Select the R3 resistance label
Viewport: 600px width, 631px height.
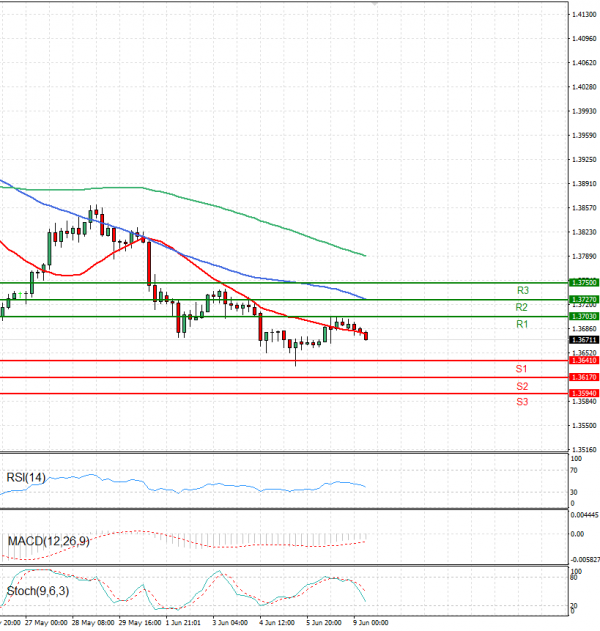[x=522, y=290]
